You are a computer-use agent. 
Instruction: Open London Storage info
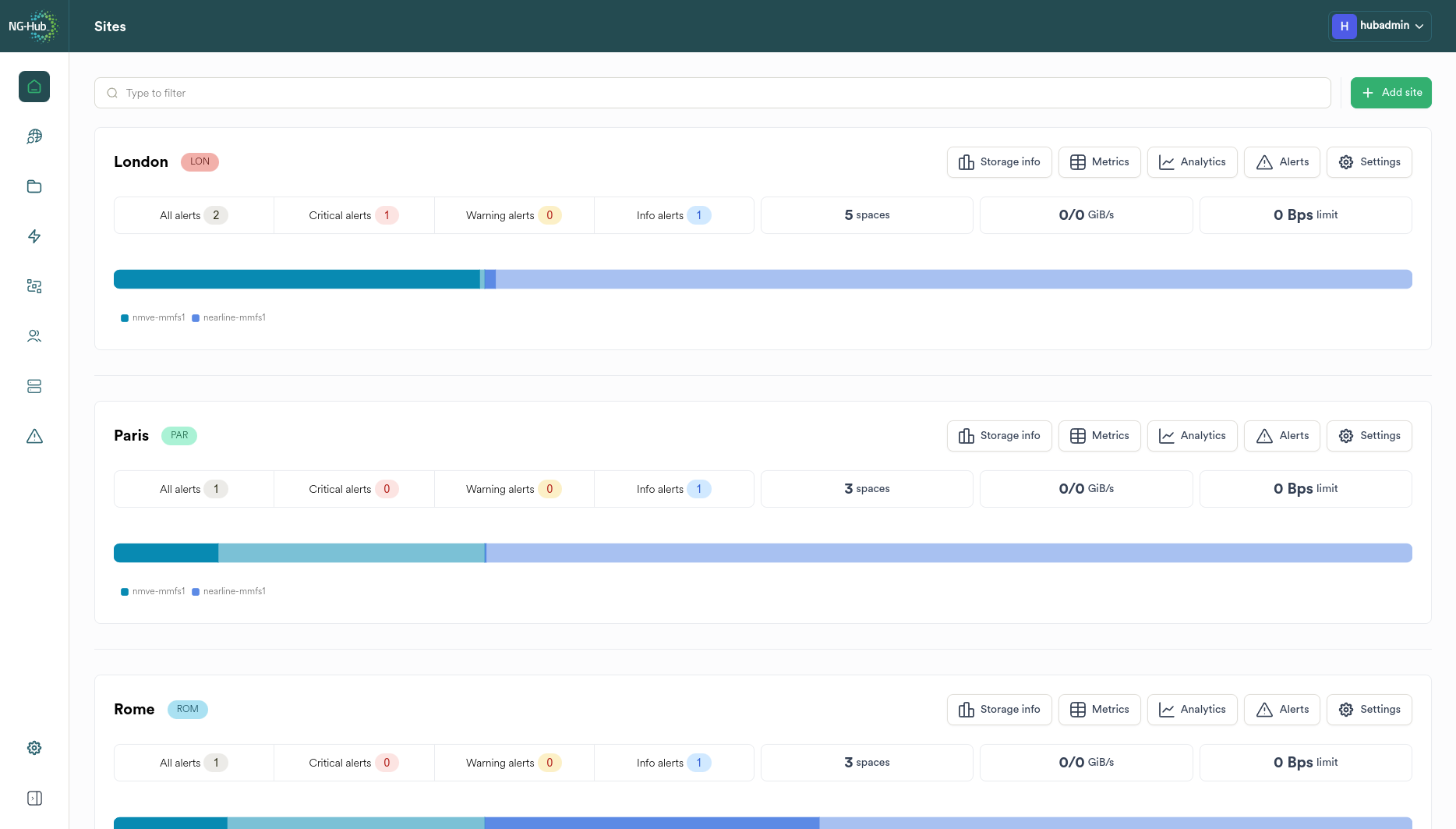click(x=998, y=162)
